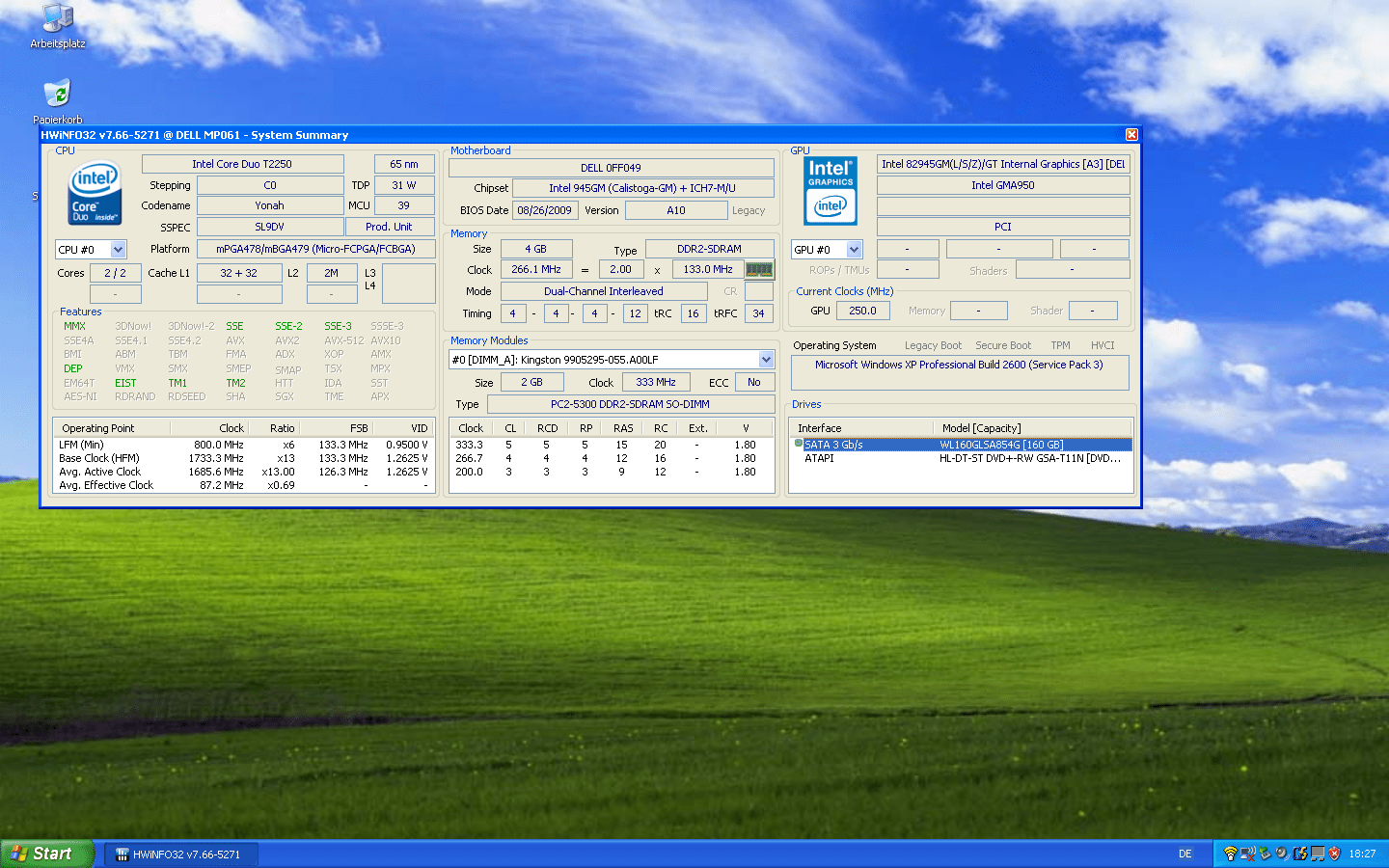Click the disk icon in the SATA 3 Gb/s row
The width and height of the screenshot is (1389, 868).
click(798, 444)
